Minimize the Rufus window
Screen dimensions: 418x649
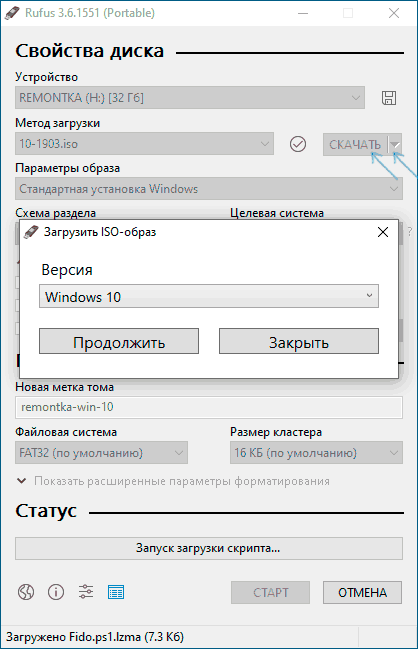point(303,13)
